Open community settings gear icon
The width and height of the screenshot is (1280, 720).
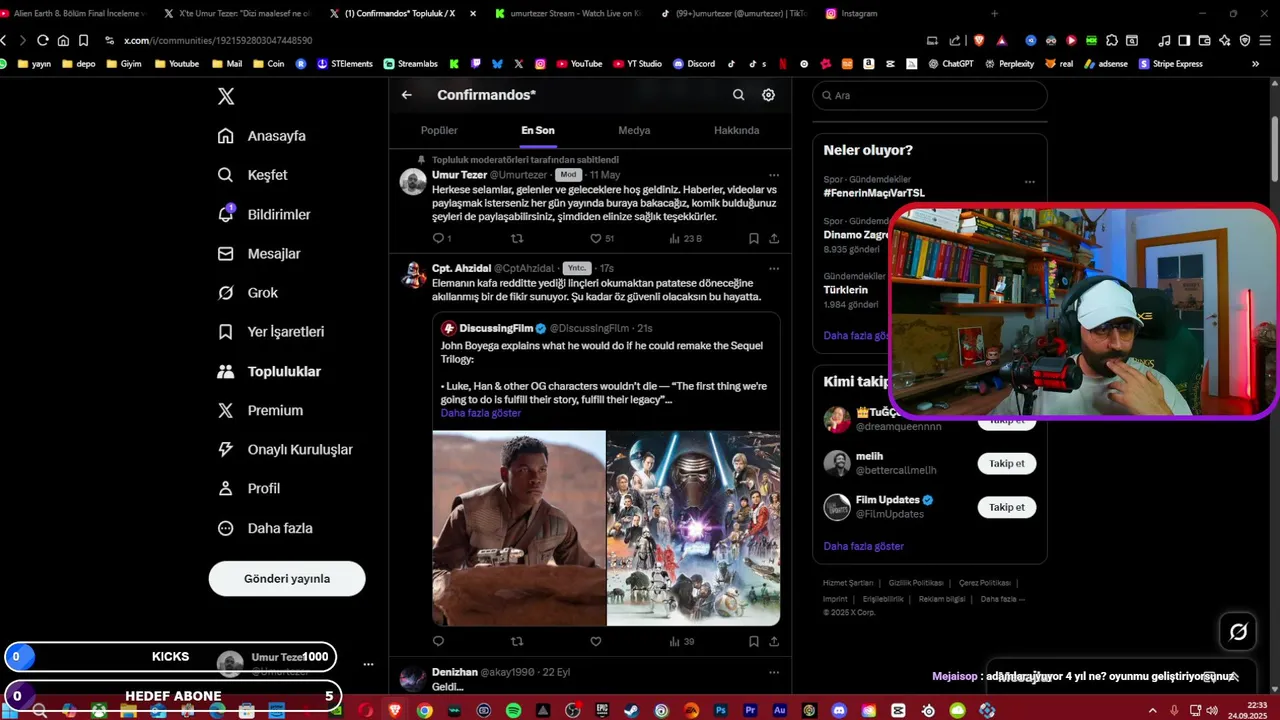768,95
